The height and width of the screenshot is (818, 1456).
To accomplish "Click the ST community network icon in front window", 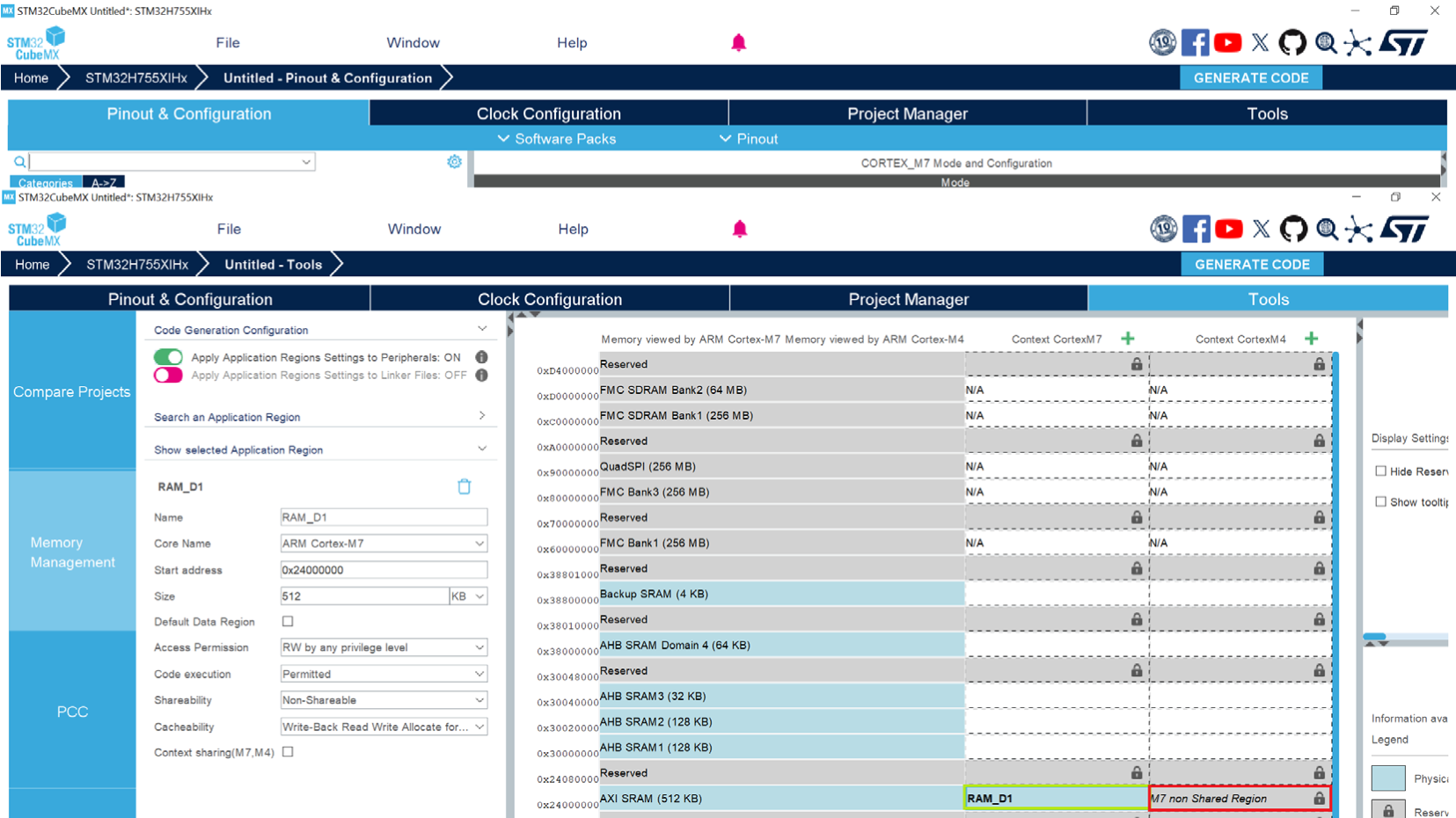I will tap(1358, 230).
